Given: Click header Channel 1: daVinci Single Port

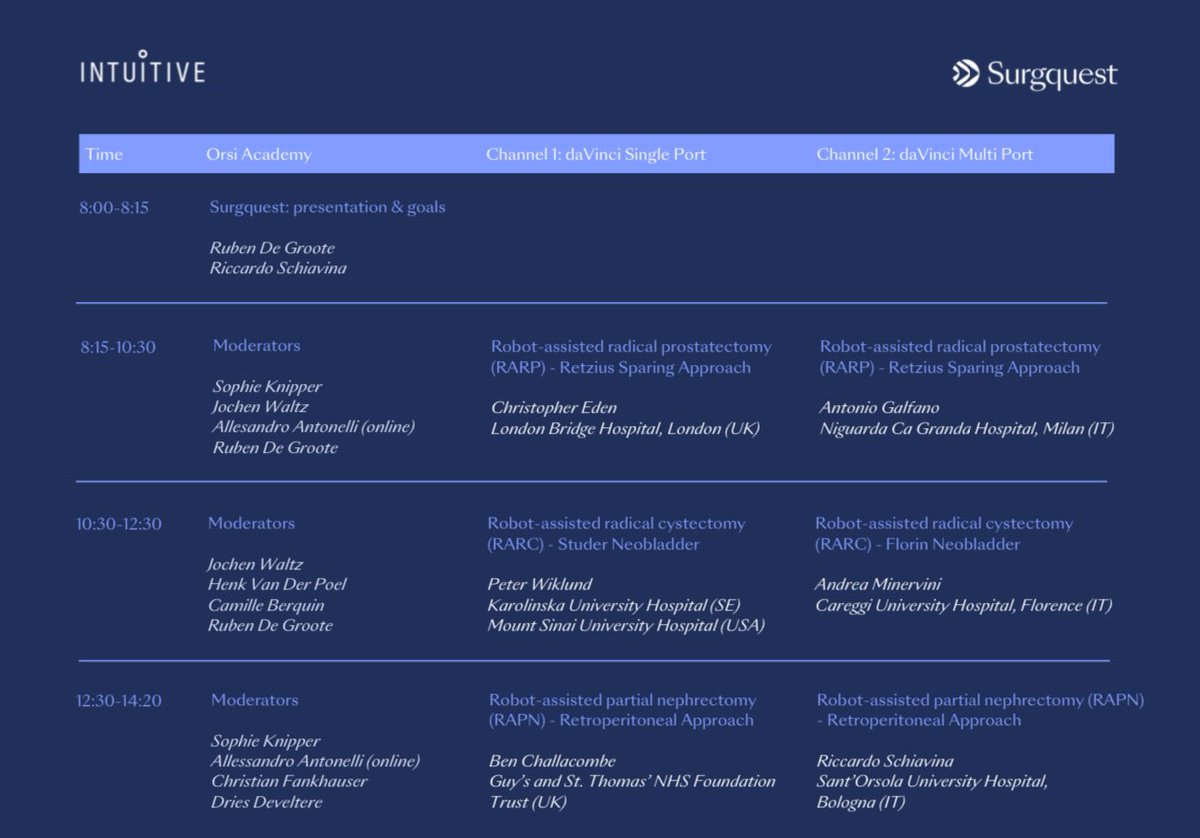Looking at the screenshot, I should tap(596, 154).
